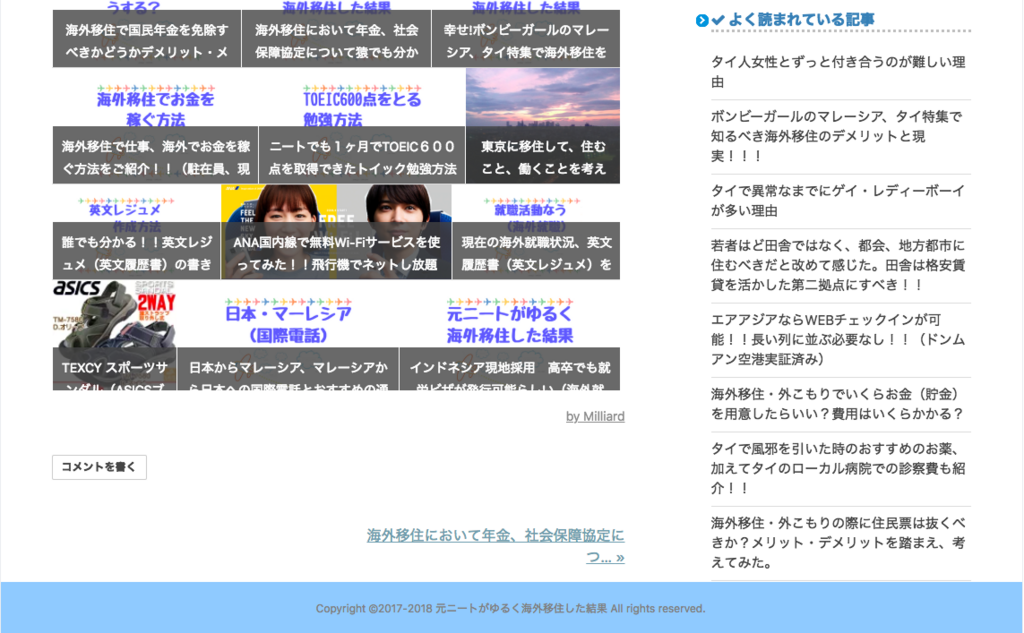The width and height of the screenshot is (1024, 633).
Task: Open sidebar article タイ人女性とずっと付き合うのが難しい理由
Action: pyautogui.click(x=838, y=72)
